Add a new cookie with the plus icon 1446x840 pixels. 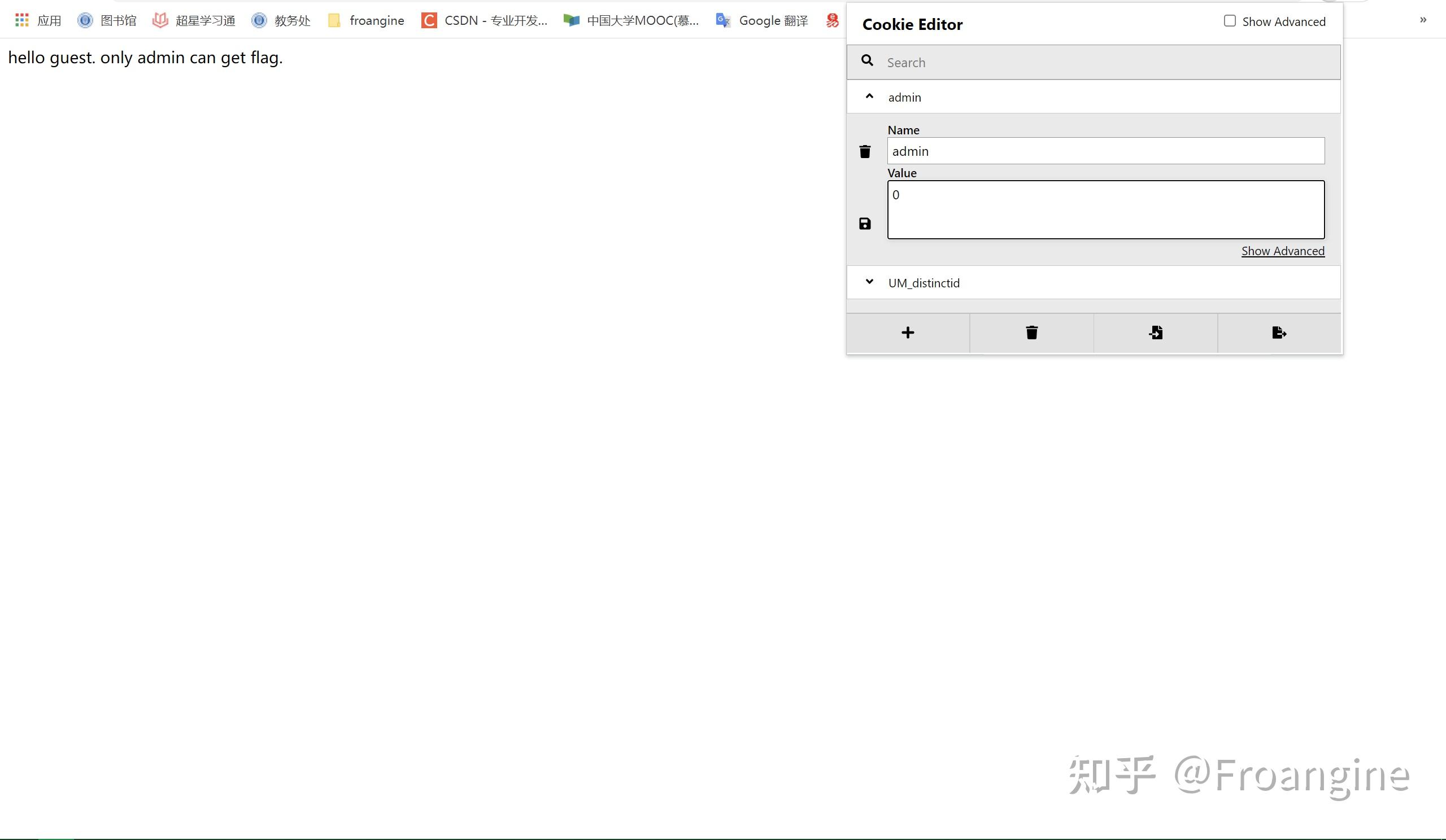(908, 333)
